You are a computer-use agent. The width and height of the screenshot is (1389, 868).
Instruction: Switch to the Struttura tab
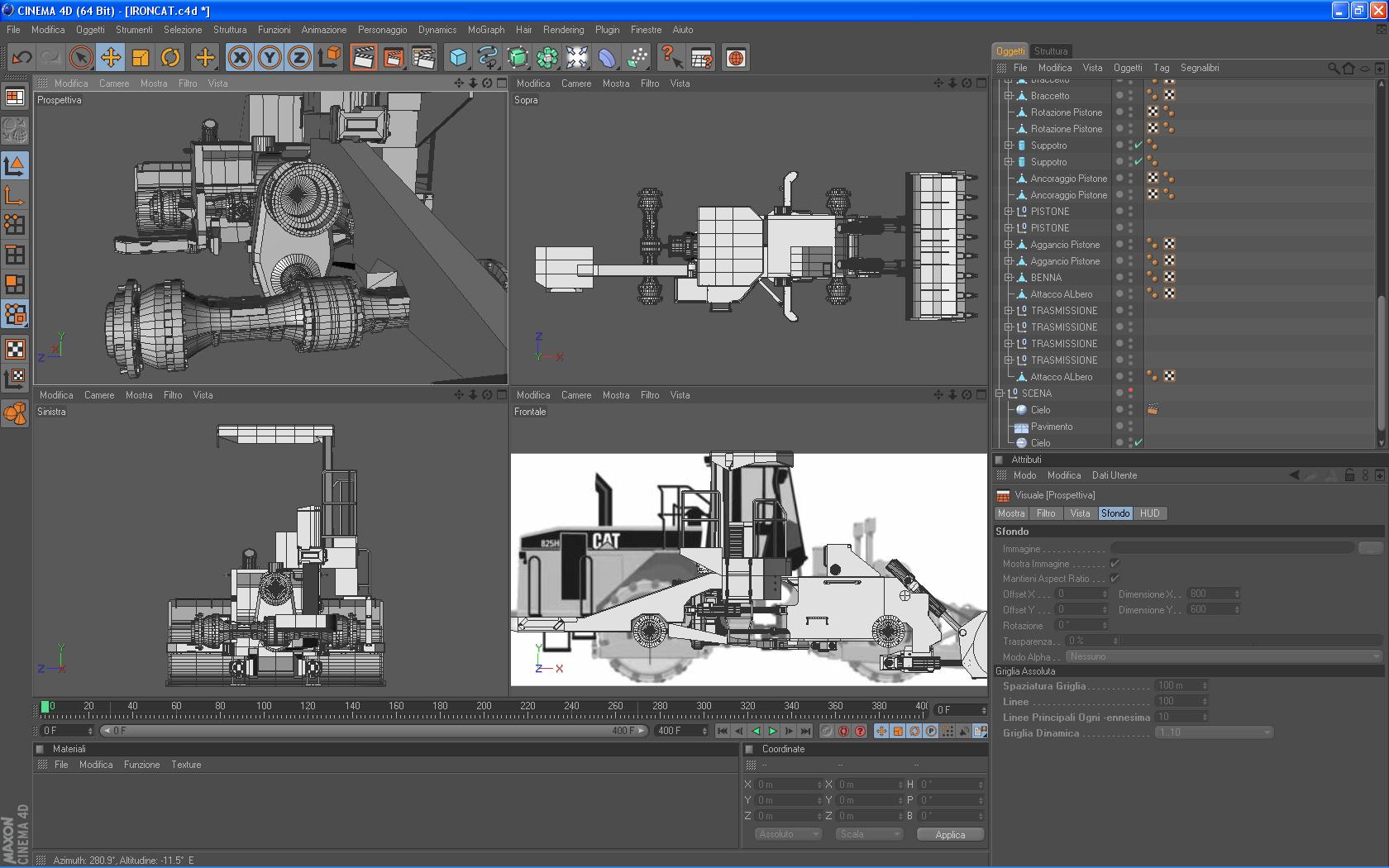pos(1050,51)
